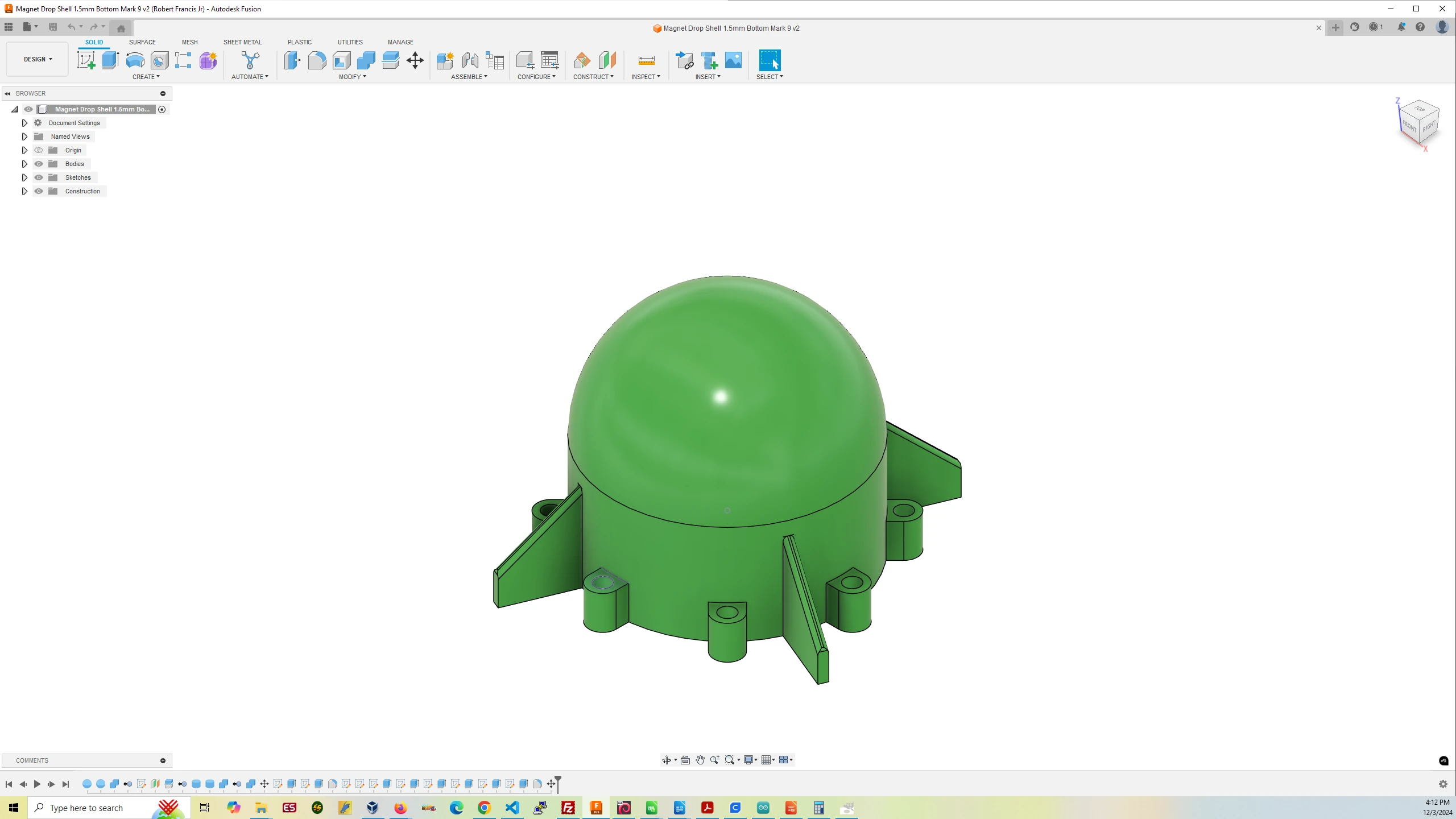Expand the Sketches node
The image size is (1456, 819).
point(24,177)
